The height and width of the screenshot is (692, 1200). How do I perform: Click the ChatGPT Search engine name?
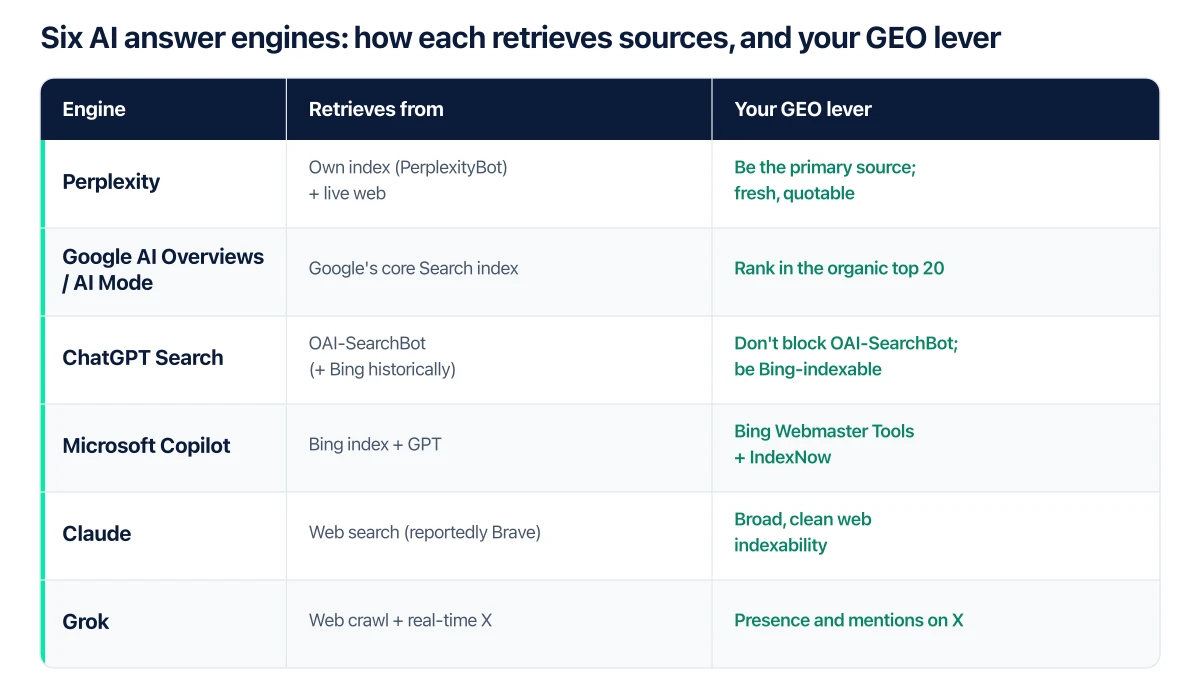pyautogui.click(x=143, y=358)
